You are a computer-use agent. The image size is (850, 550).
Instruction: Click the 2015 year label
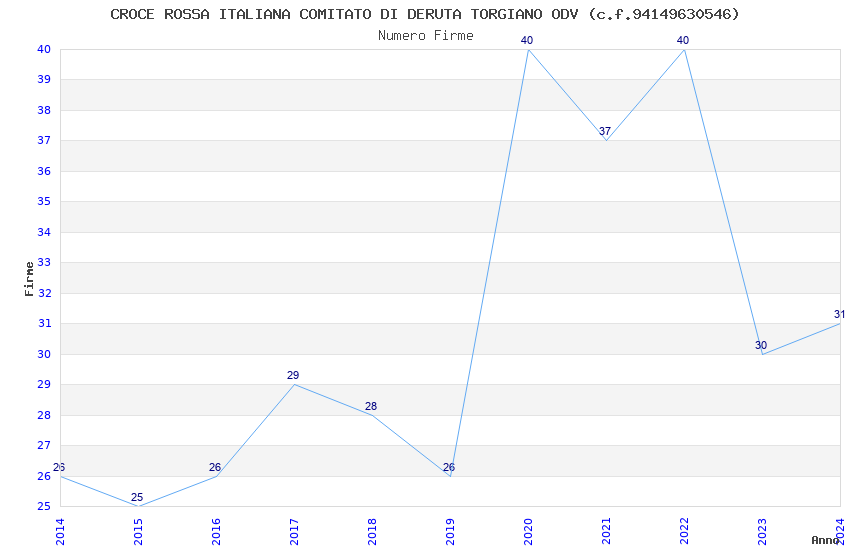[x=138, y=532]
